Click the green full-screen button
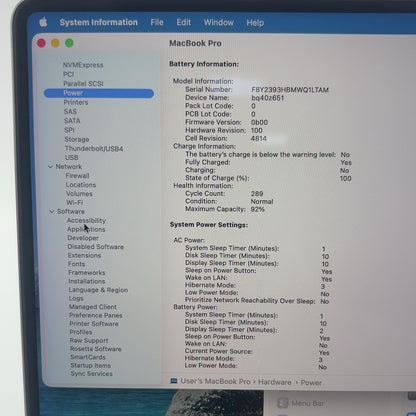Image resolution: width=416 pixels, height=416 pixels. 69,43
